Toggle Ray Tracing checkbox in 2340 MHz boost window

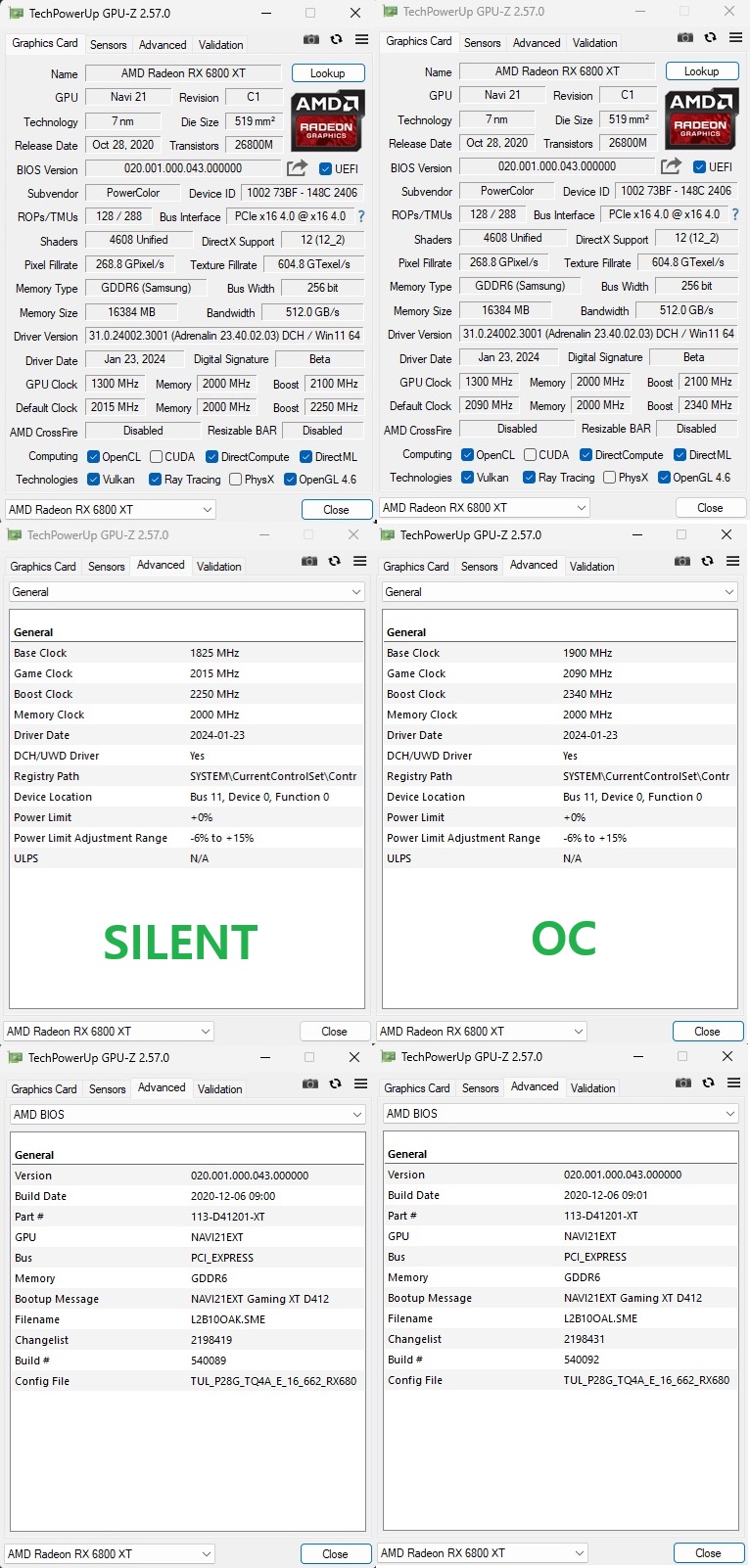coord(529,478)
